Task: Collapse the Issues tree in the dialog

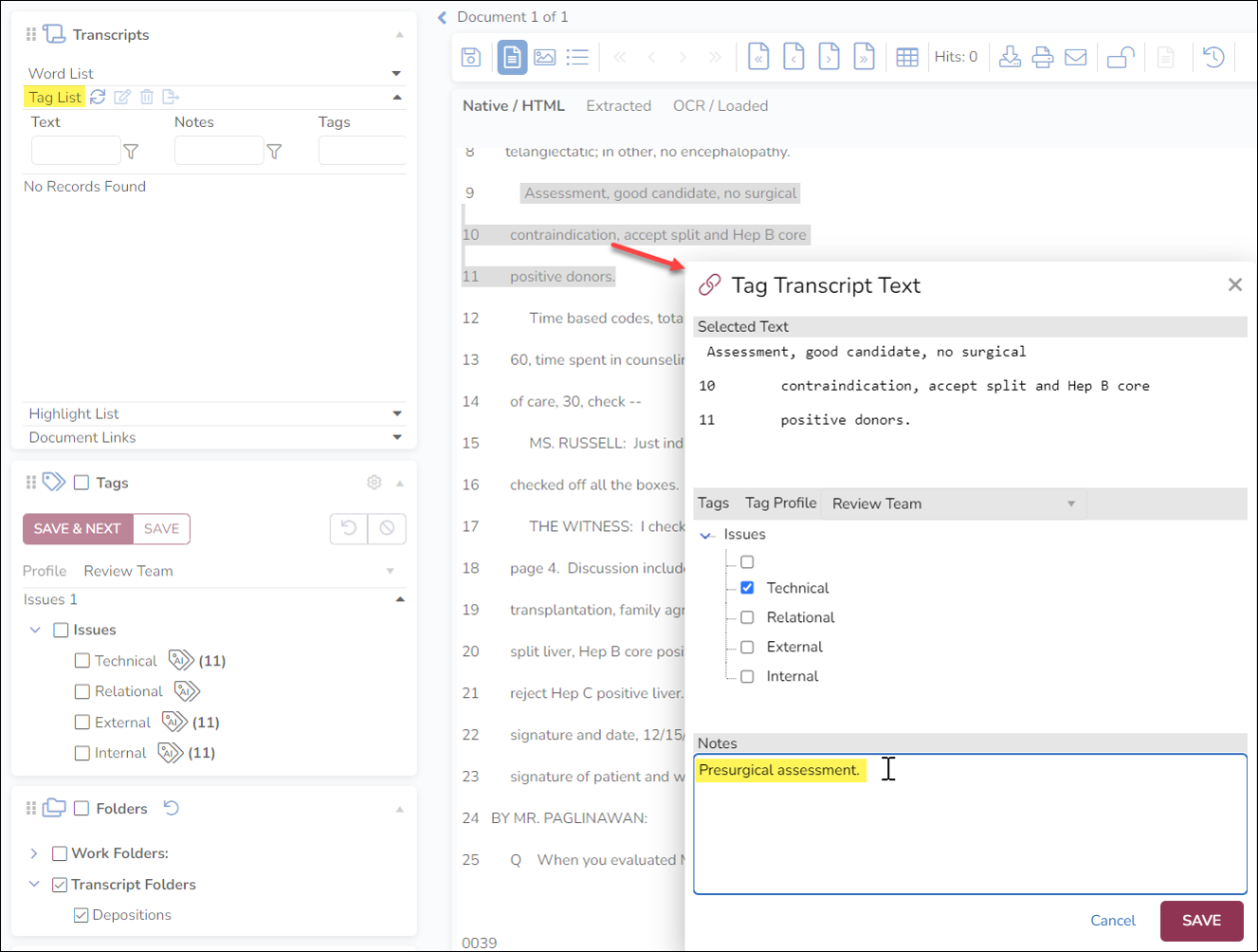Action: (706, 536)
